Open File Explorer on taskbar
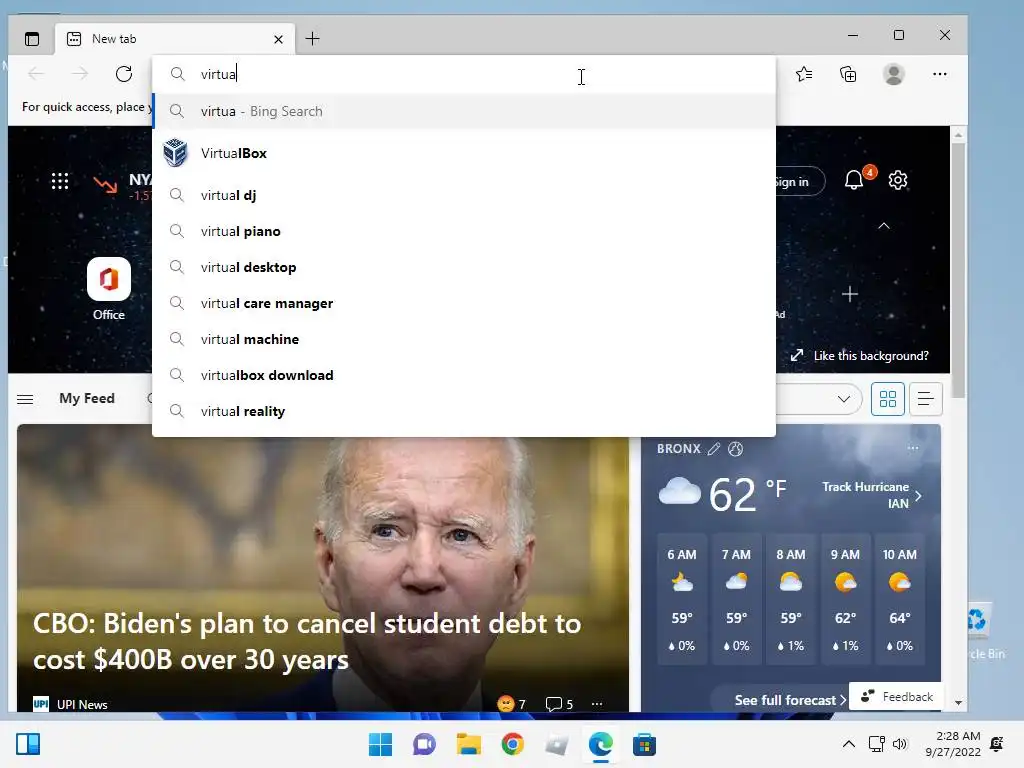The height and width of the screenshot is (768, 1024). [468, 744]
